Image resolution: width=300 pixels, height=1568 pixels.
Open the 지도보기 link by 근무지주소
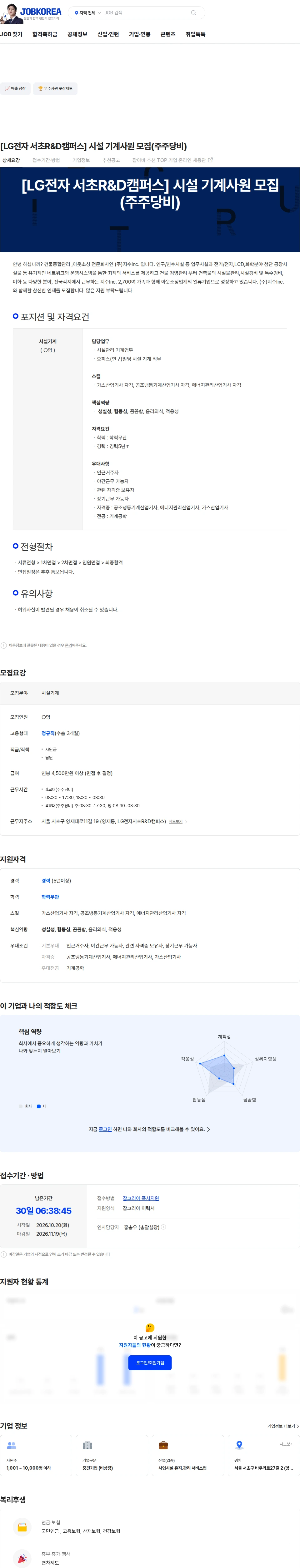click(x=175, y=822)
